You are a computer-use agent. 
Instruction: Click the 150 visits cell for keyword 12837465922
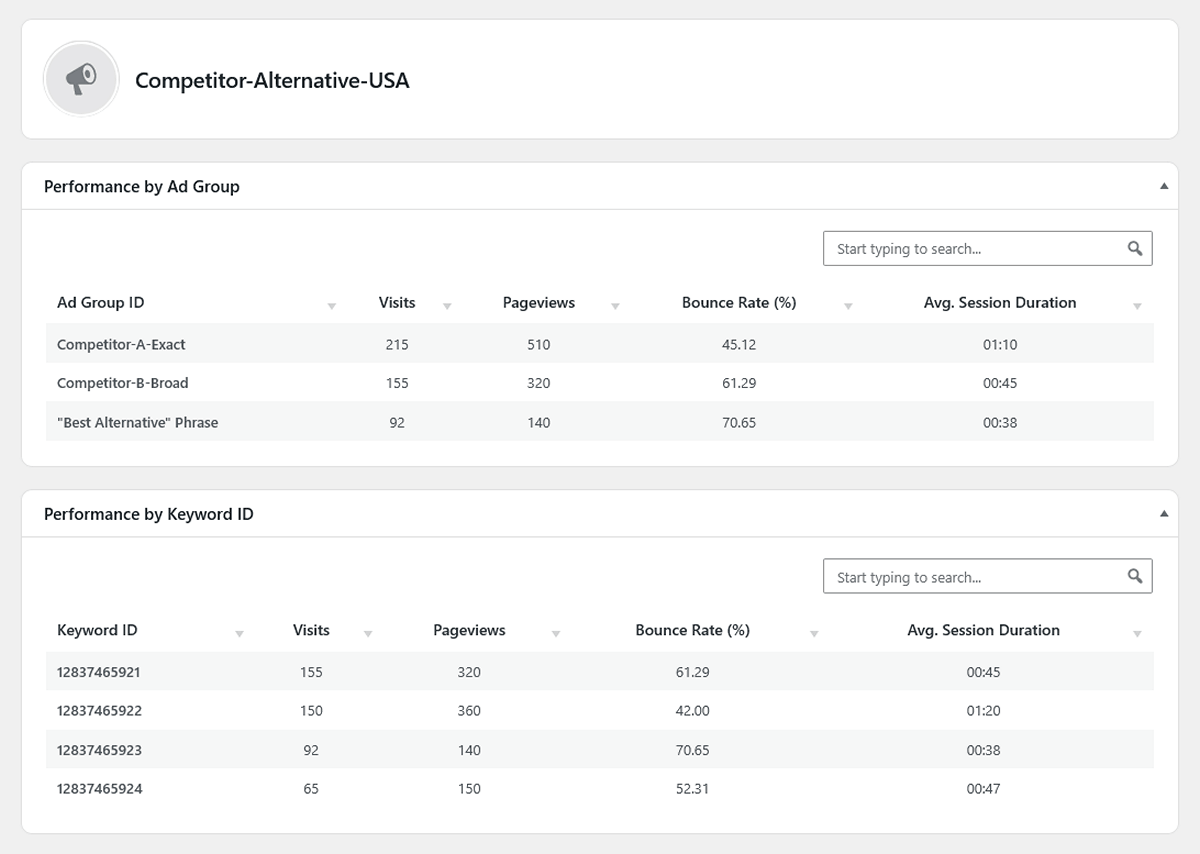311,711
